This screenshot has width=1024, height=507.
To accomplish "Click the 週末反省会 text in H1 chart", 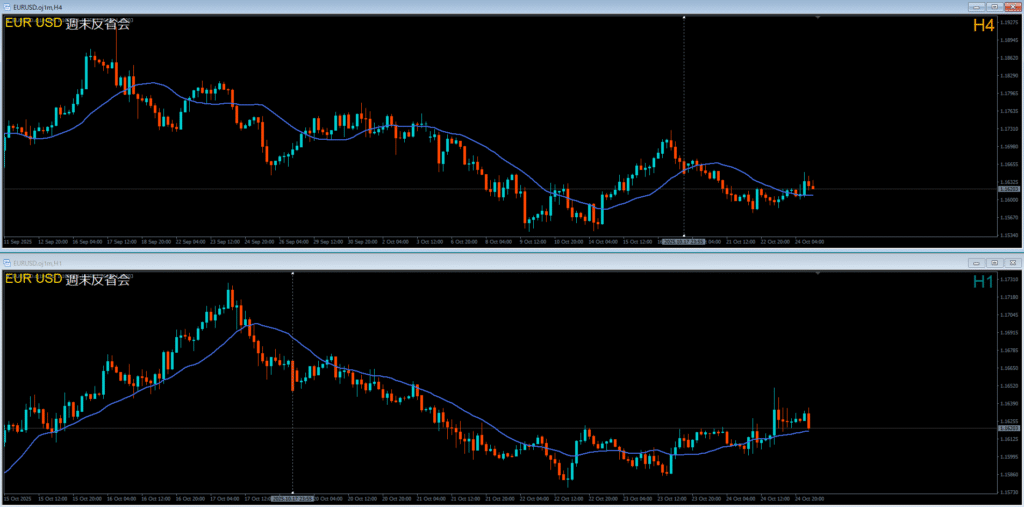I will [97, 279].
